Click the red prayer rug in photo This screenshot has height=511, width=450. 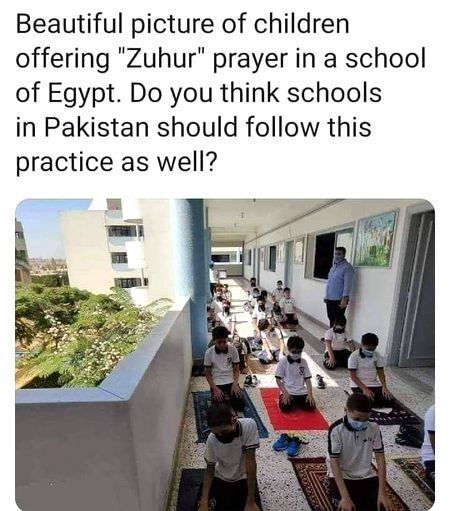pyautogui.click(x=294, y=410)
